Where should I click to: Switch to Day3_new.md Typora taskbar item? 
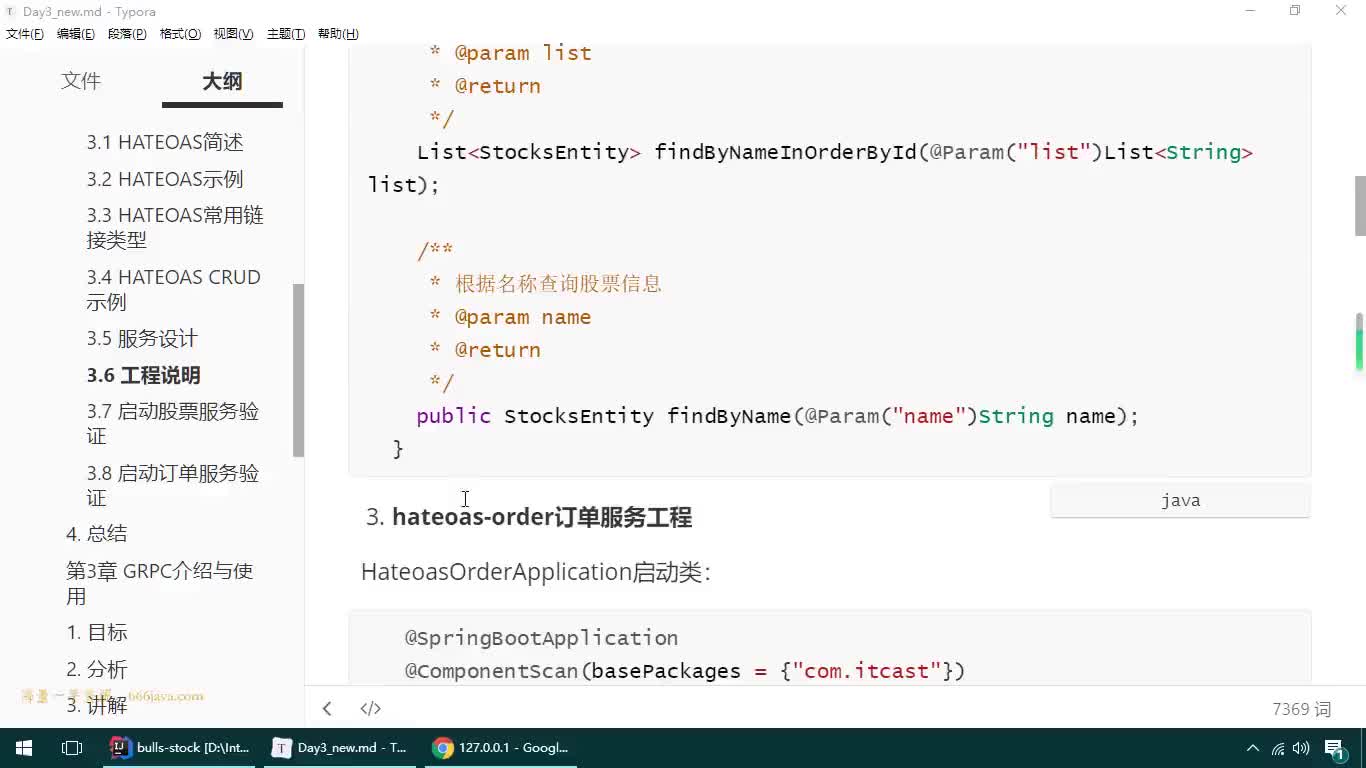[340, 748]
